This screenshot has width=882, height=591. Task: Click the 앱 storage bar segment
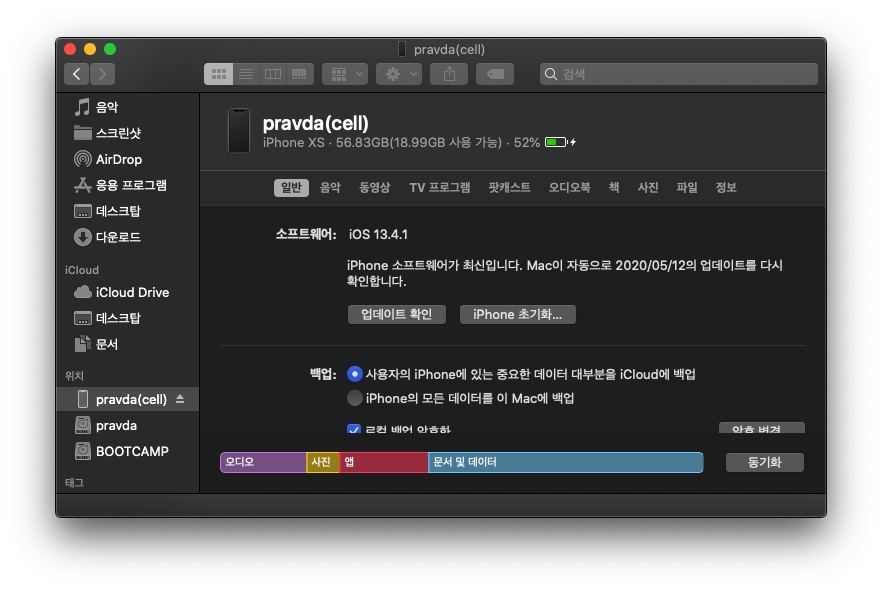[x=384, y=462]
